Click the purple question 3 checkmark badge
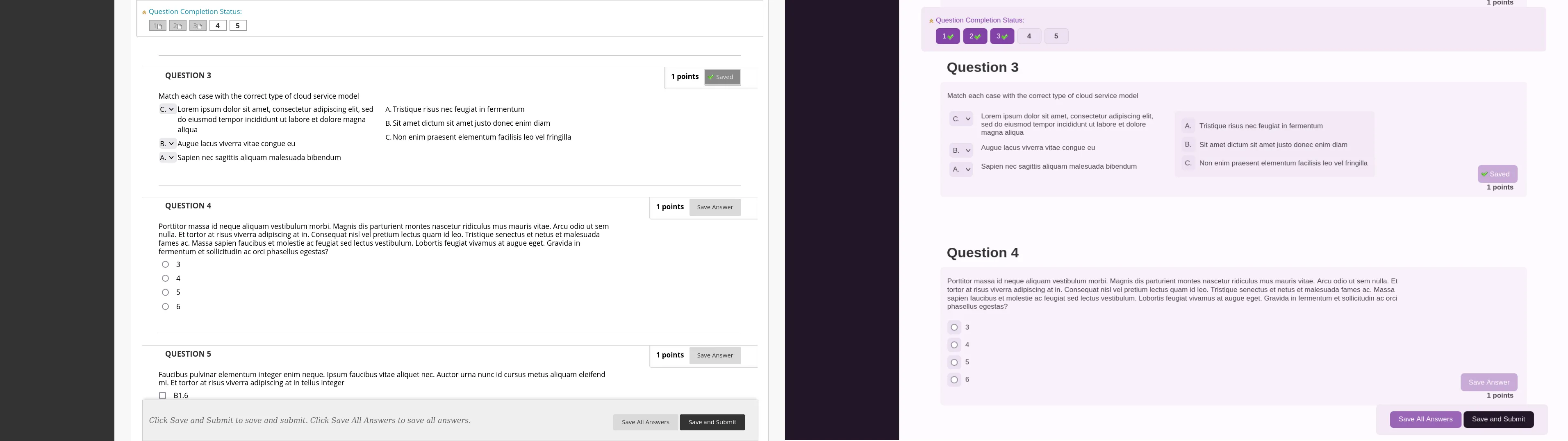The width and height of the screenshot is (1568, 441). click(1002, 36)
